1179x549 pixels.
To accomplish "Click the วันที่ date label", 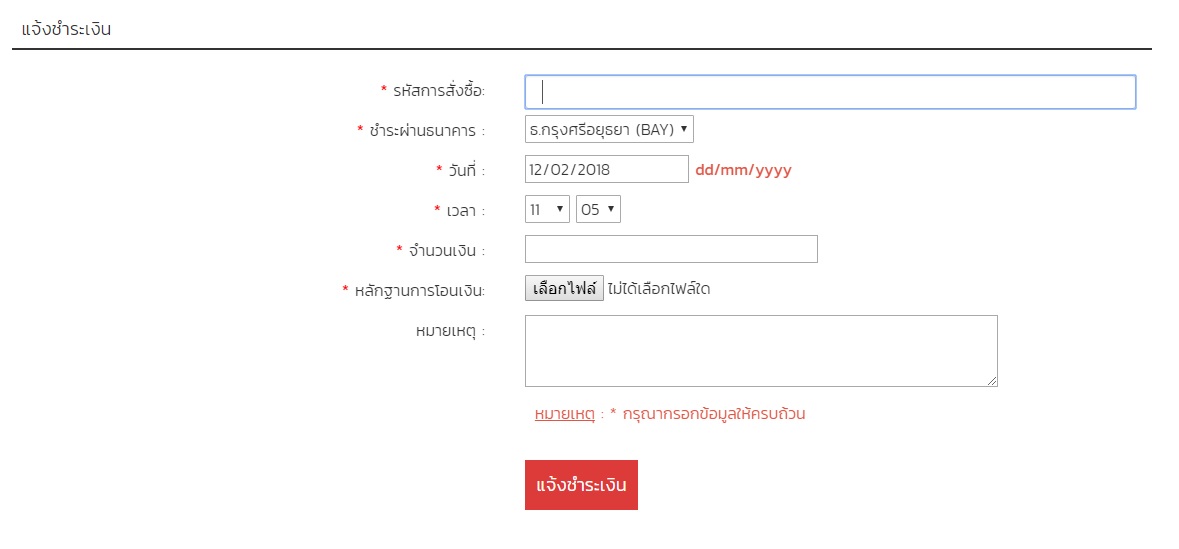I will point(466,170).
